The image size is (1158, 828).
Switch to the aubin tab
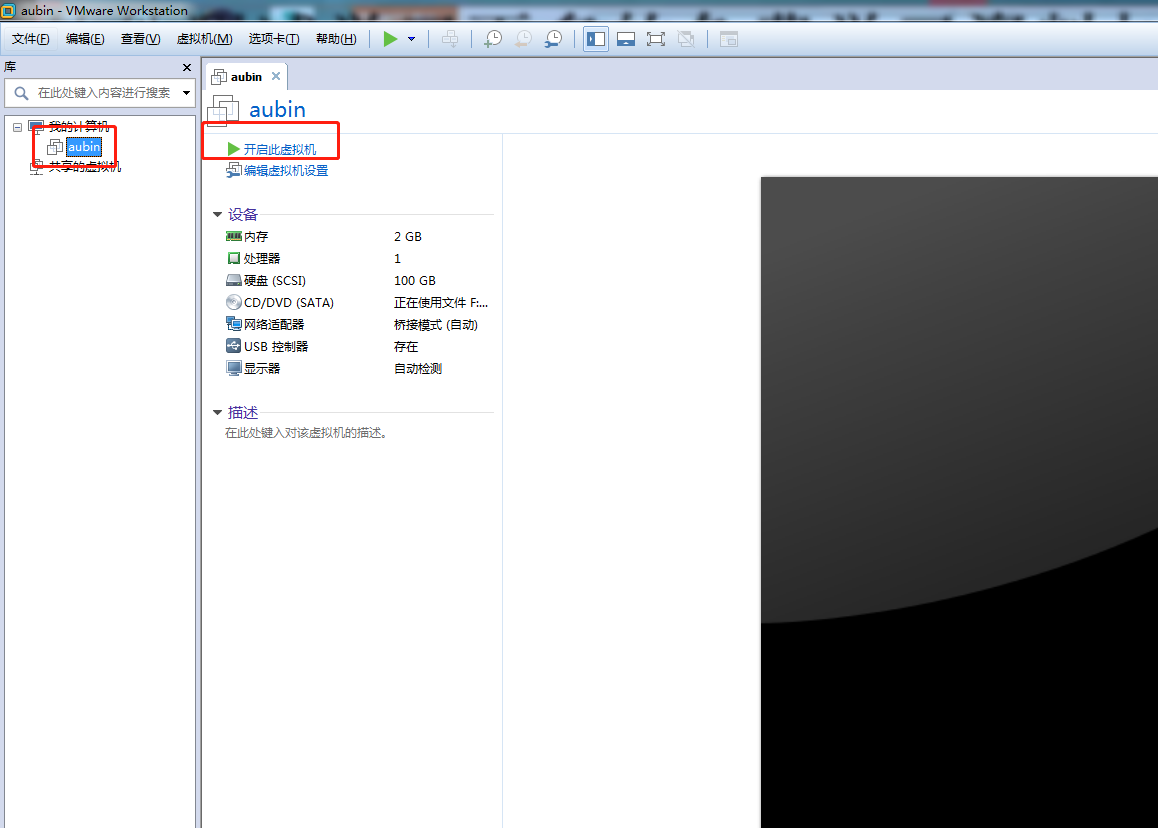click(x=246, y=77)
